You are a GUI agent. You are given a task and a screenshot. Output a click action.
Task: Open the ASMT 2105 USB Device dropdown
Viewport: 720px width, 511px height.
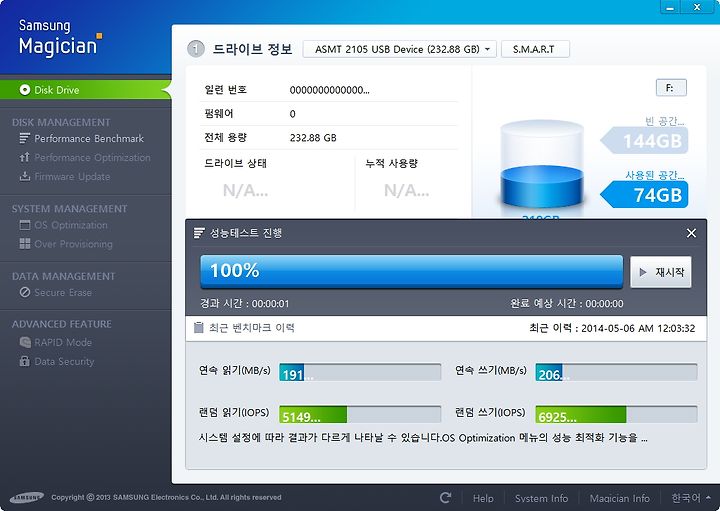click(399, 49)
